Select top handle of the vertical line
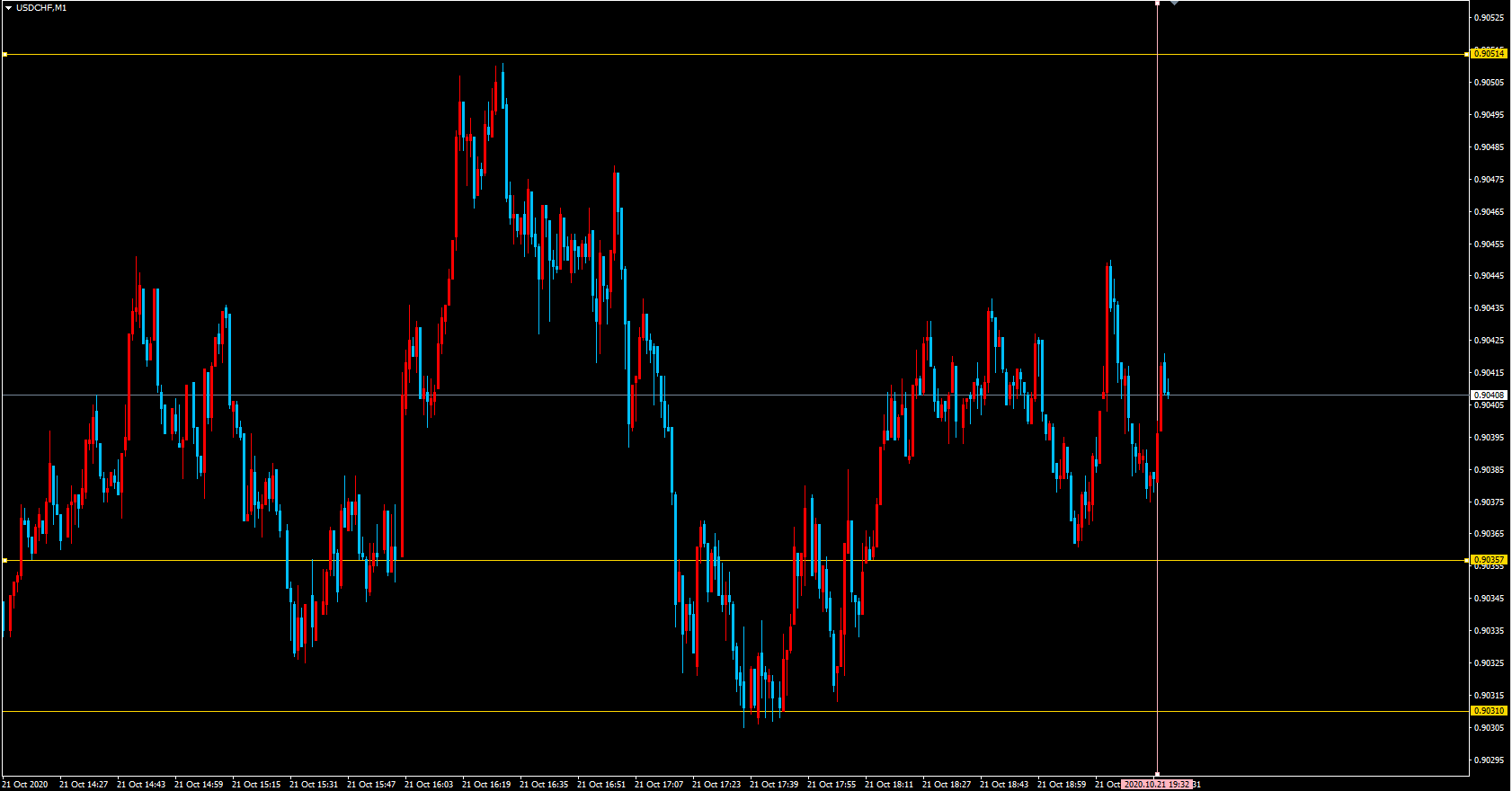Viewport: 1512px width, 791px height. point(1157,4)
